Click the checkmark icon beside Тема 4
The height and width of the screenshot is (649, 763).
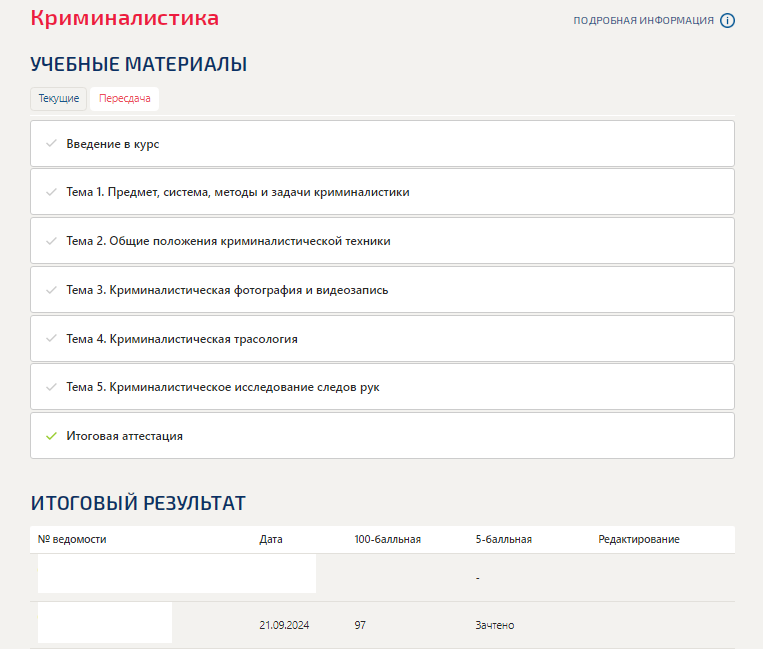51,339
